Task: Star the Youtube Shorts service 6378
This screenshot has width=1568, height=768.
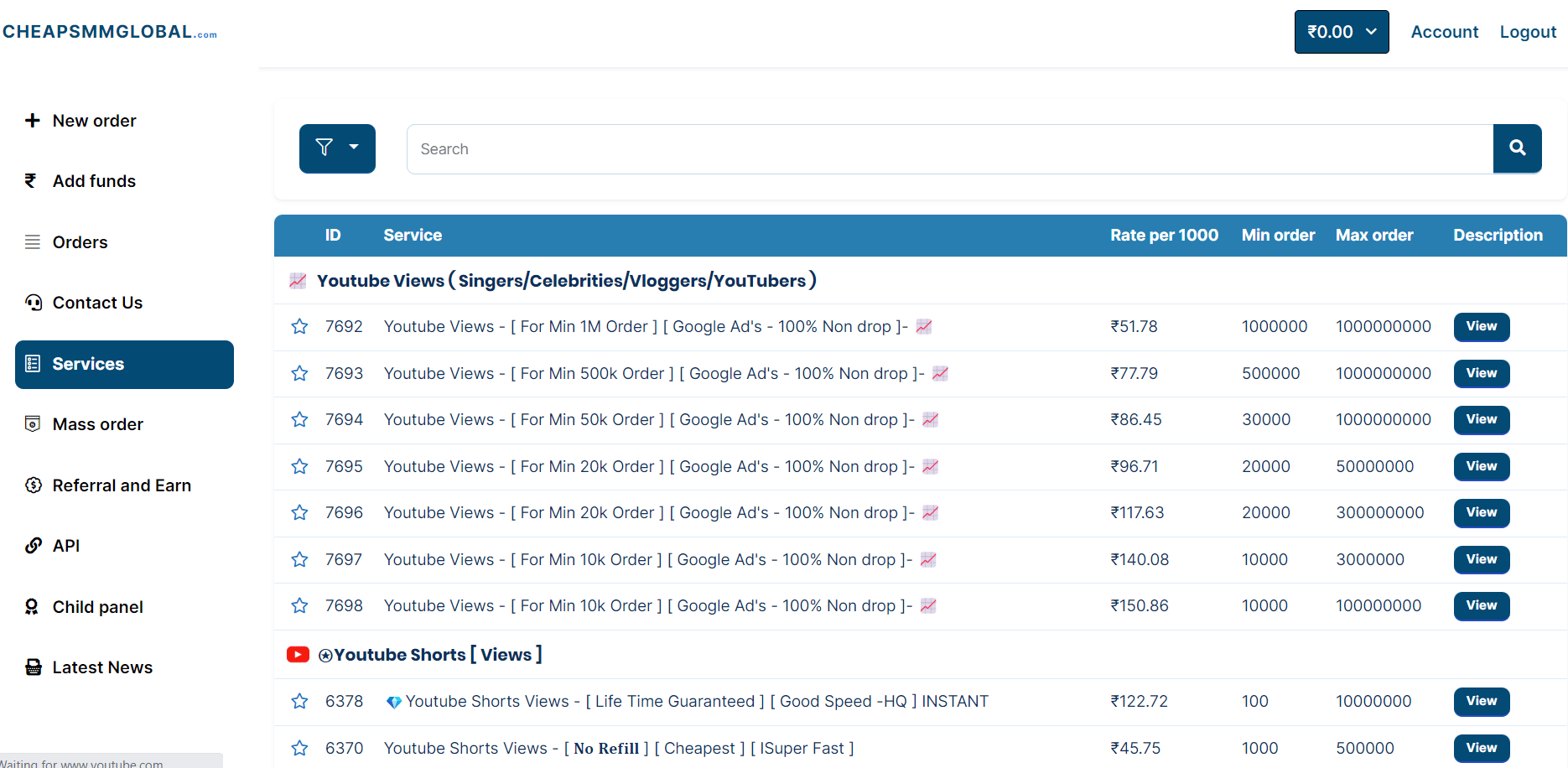Action: click(299, 701)
